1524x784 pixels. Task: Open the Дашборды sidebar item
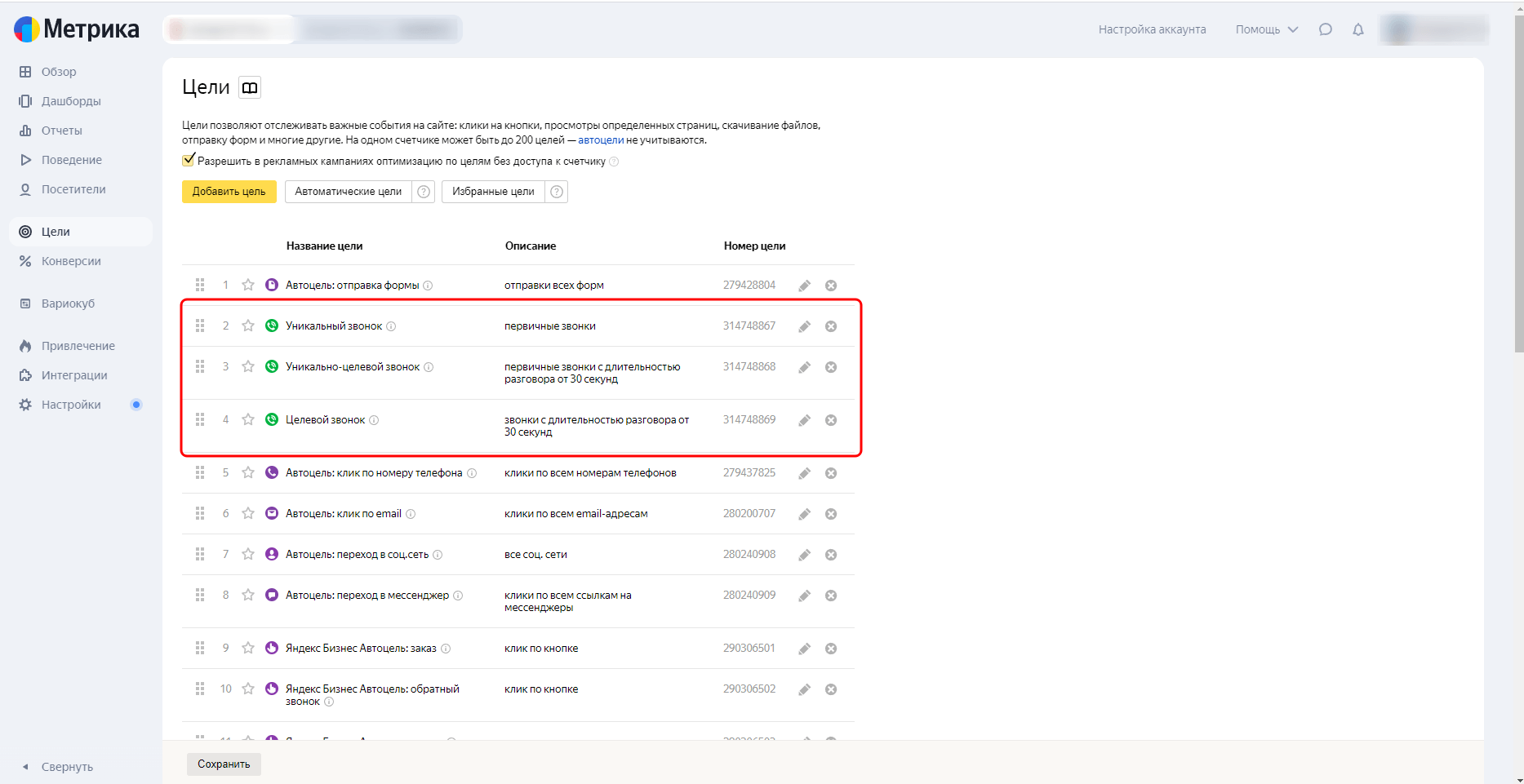(71, 101)
